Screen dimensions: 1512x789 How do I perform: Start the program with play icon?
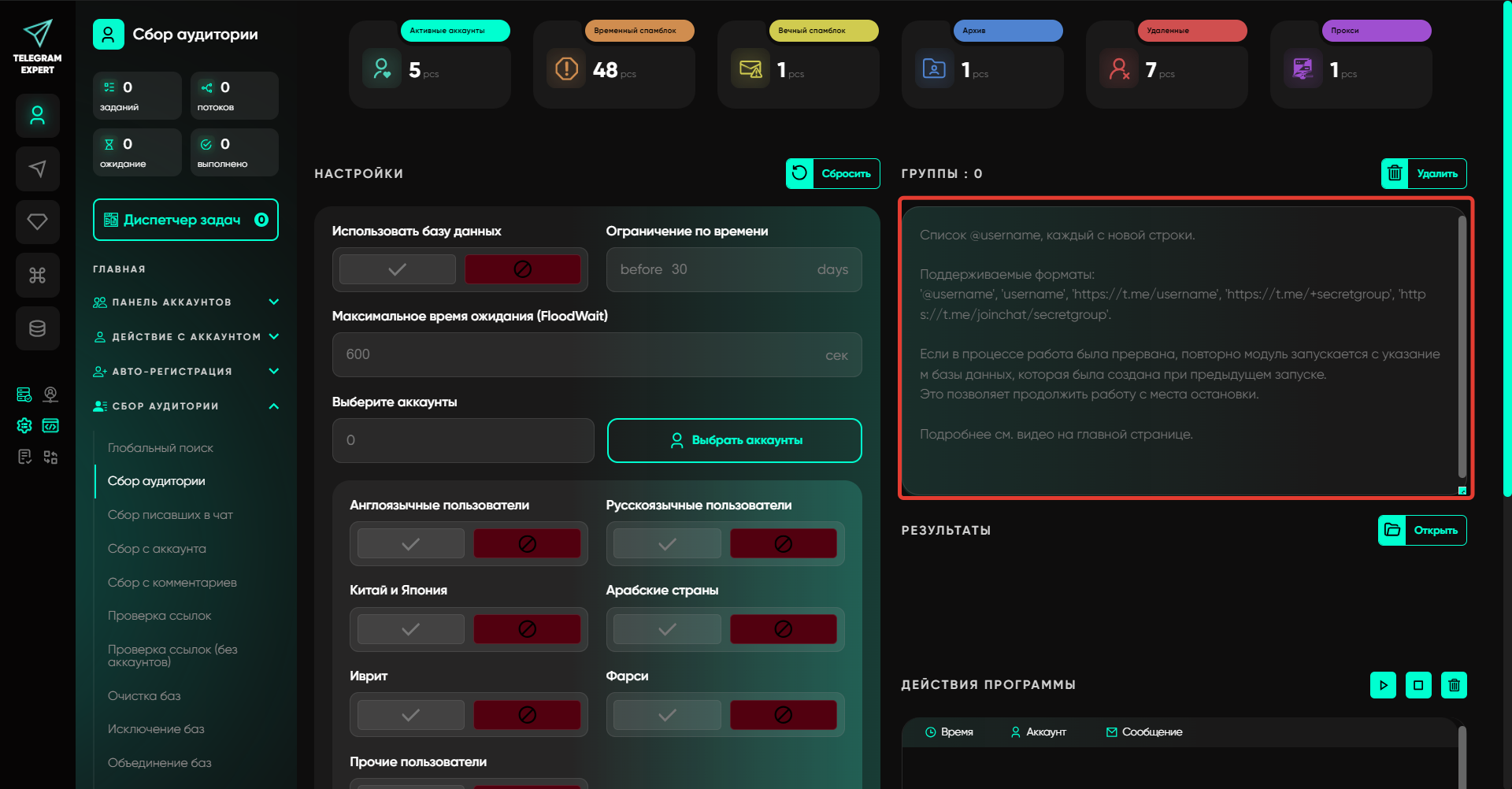(1383, 685)
